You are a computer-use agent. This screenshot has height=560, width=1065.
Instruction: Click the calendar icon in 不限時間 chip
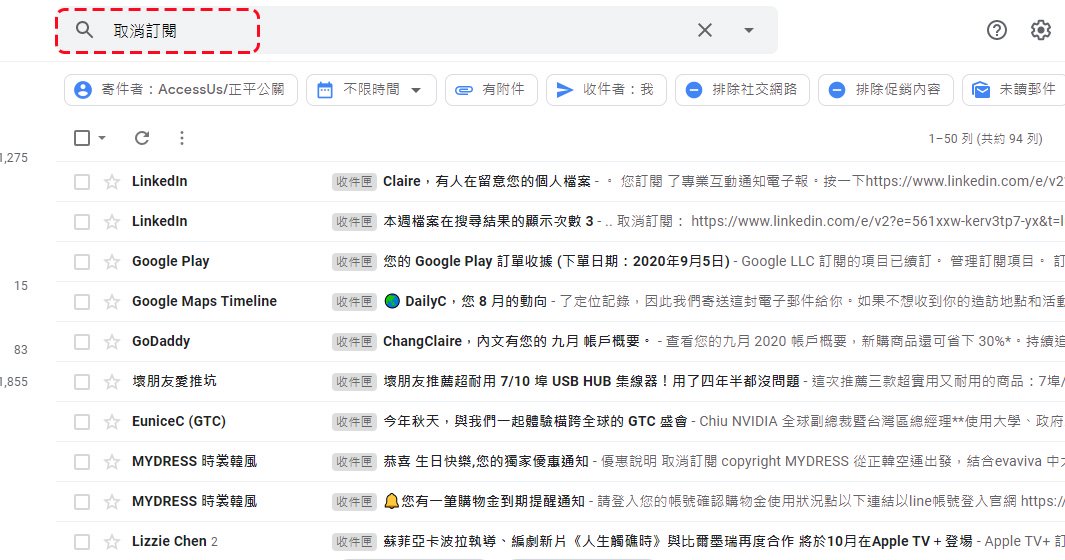325,90
